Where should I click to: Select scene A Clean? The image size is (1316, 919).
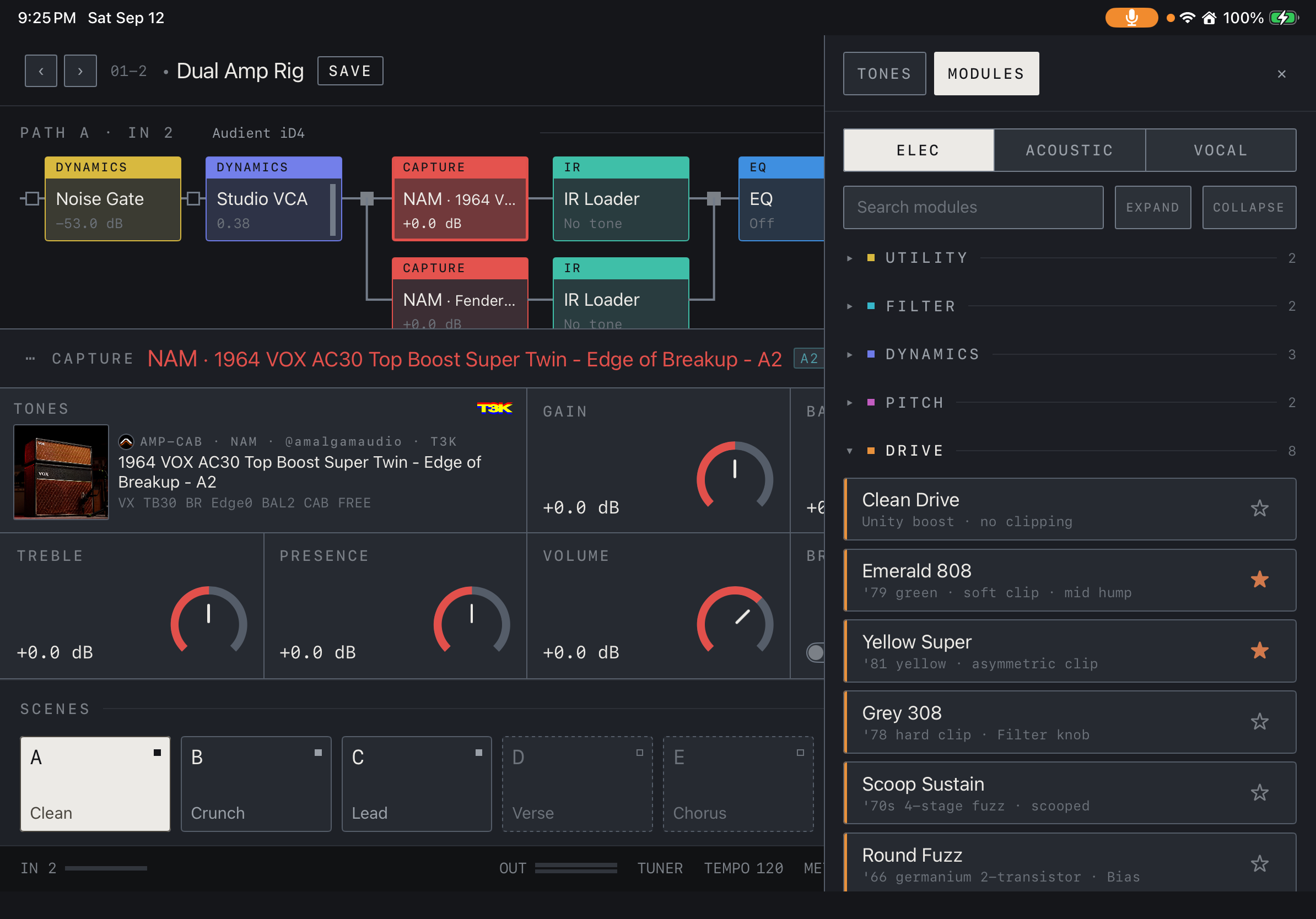pos(95,784)
